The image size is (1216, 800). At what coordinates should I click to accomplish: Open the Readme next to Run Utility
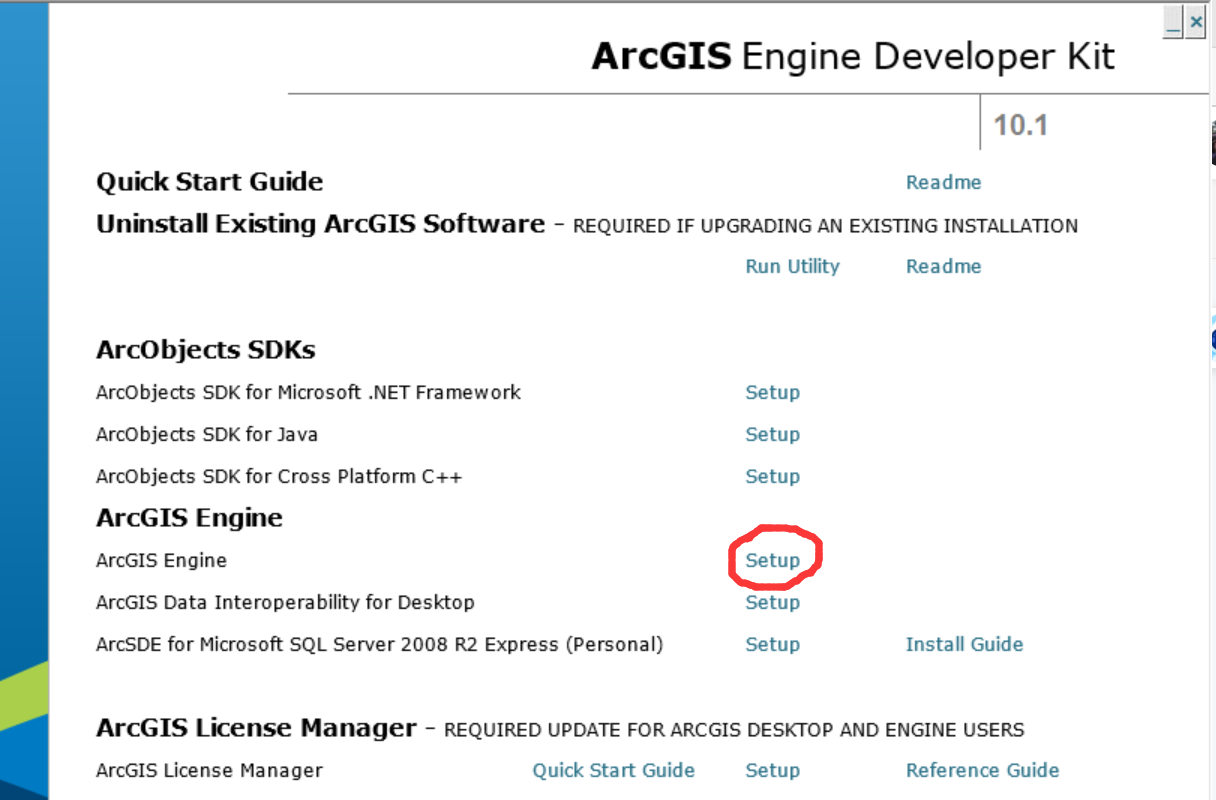[x=943, y=266]
